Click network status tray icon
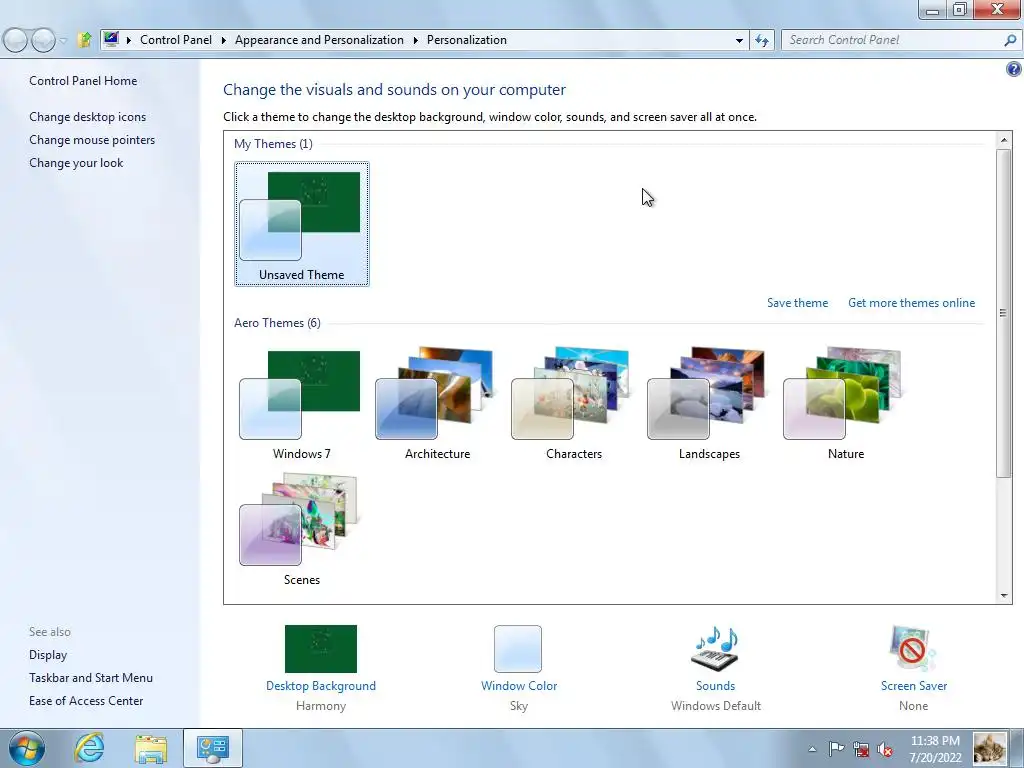 coord(861,749)
